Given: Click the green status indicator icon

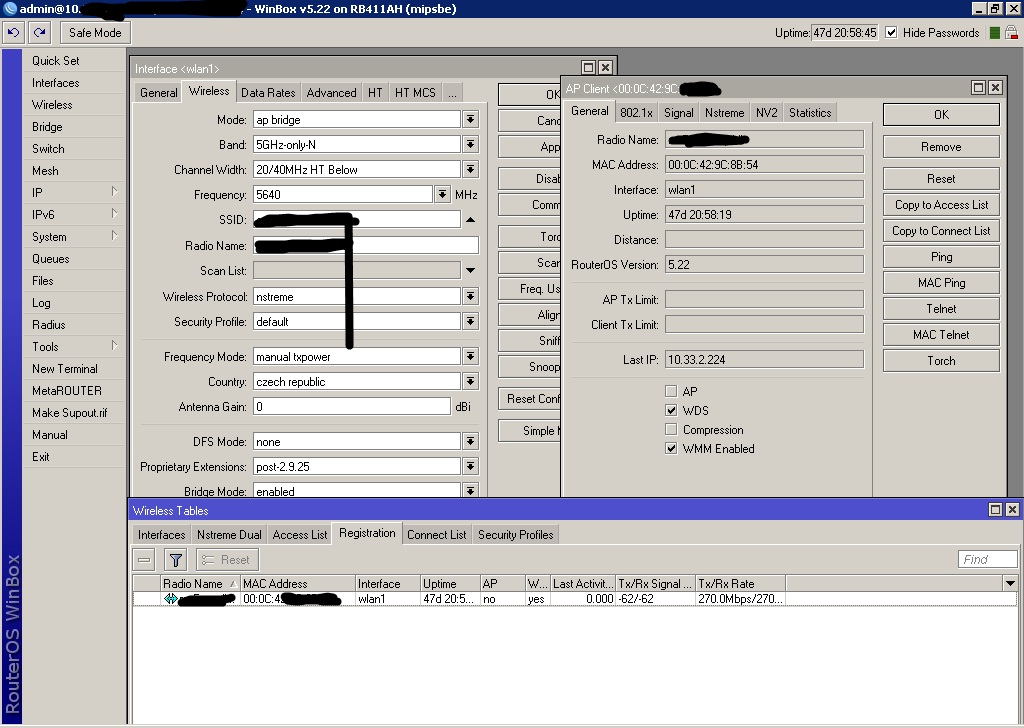Looking at the screenshot, I should click(995, 33).
